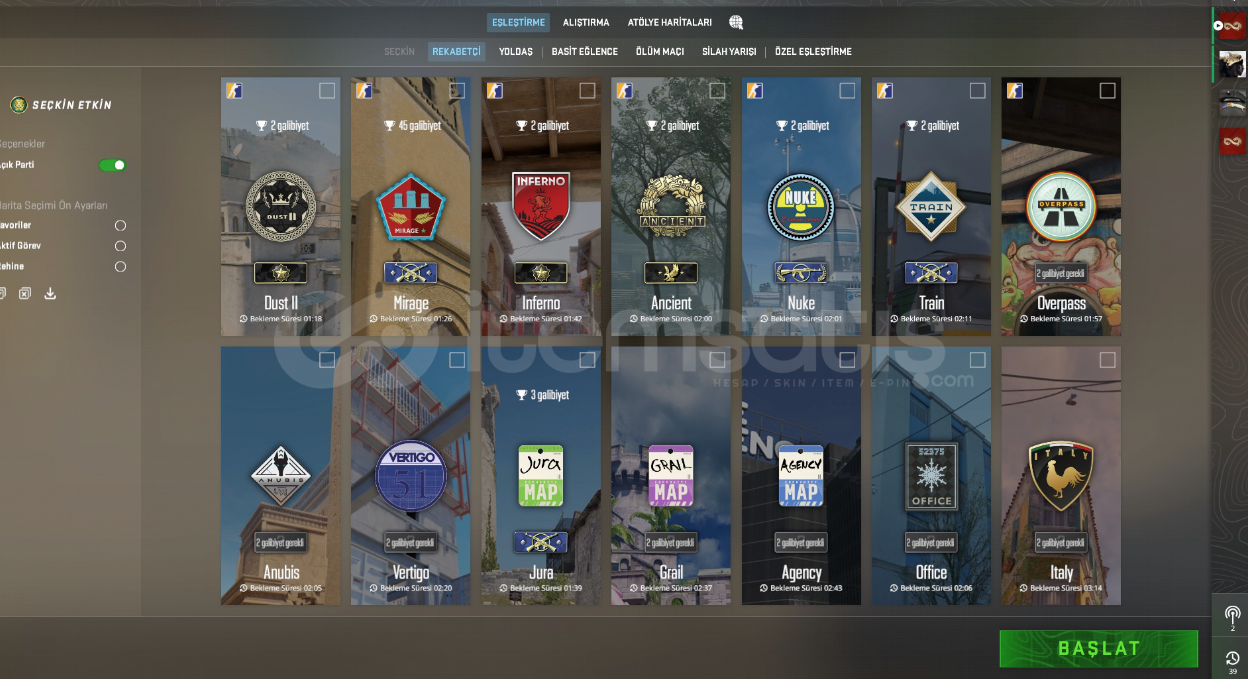Click the Overpass map badge
Viewport: 1248px width, 679px height.
point(1061,206)
